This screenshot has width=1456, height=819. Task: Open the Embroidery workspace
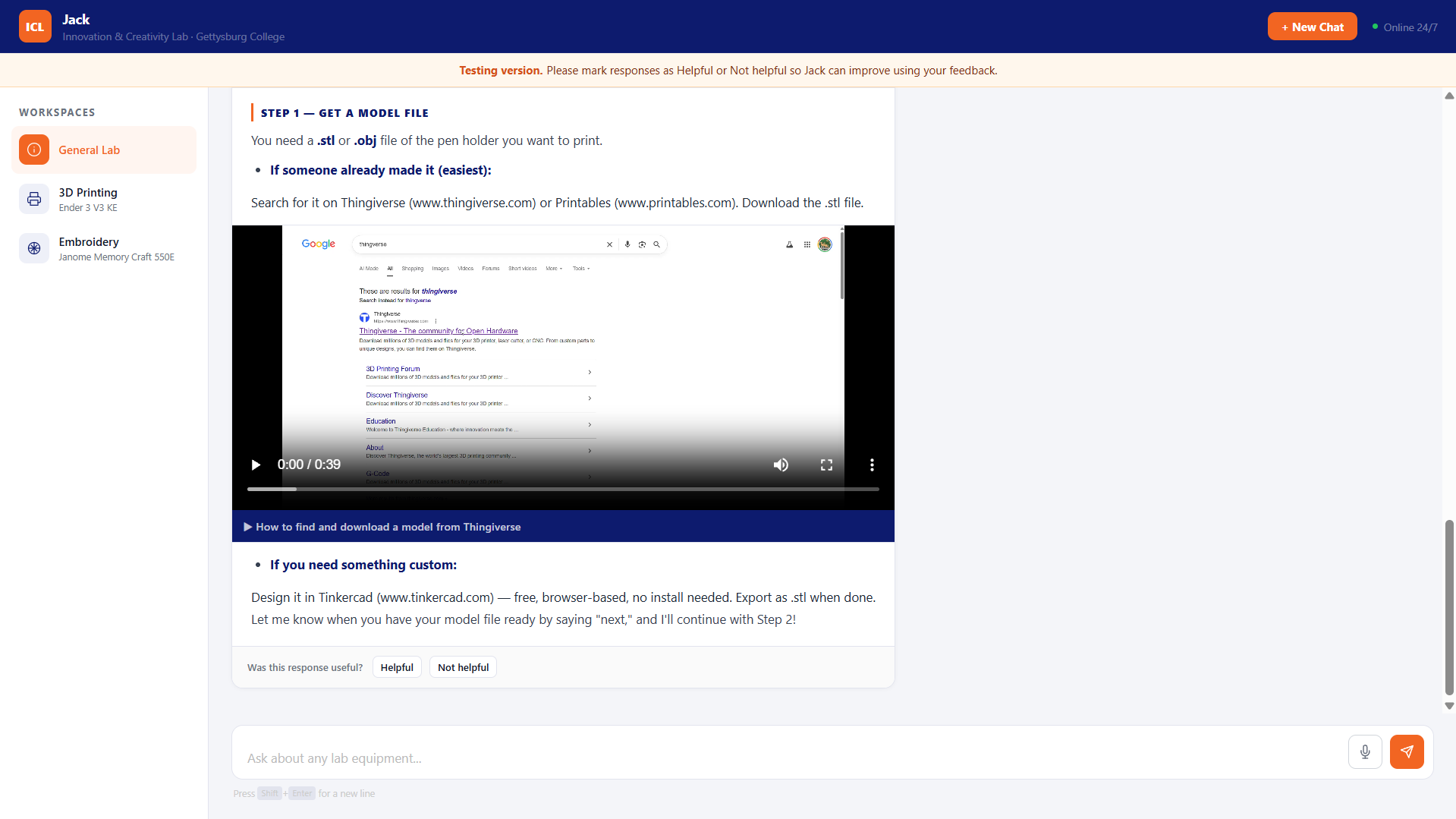click(x=104, y=249)
